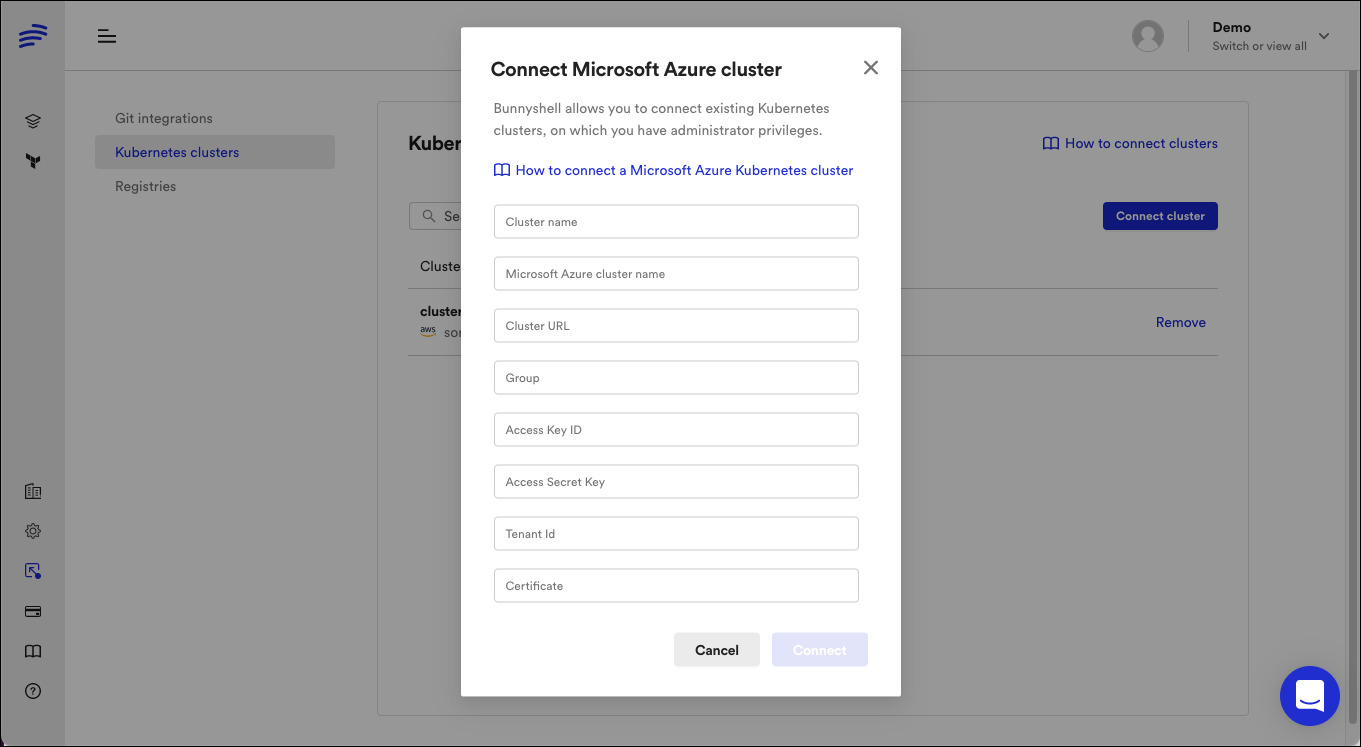
Task: Close the Connect Microsoft Azure cluster dialog
Action: tap(871, 68)
